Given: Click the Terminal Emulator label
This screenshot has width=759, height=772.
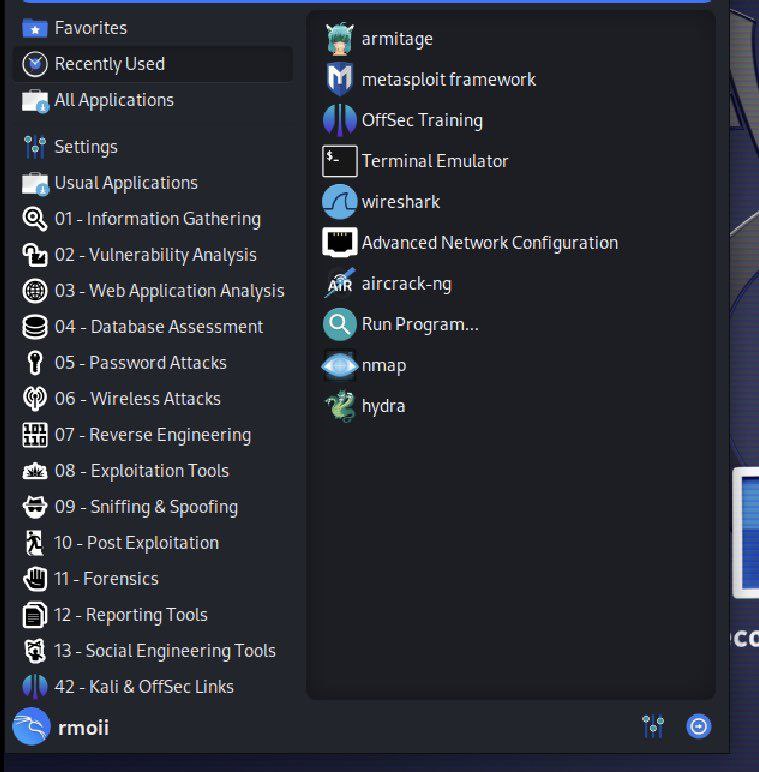Looking at the screenshot, I should click(435, 161).
